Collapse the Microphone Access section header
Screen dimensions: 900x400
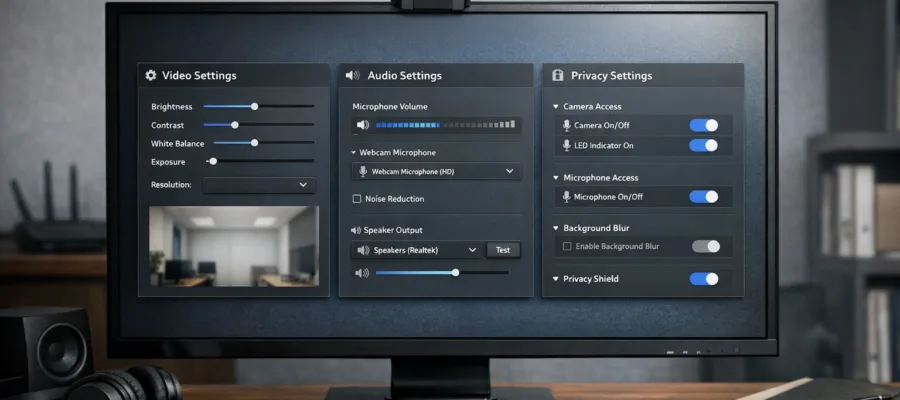(556, 177)
